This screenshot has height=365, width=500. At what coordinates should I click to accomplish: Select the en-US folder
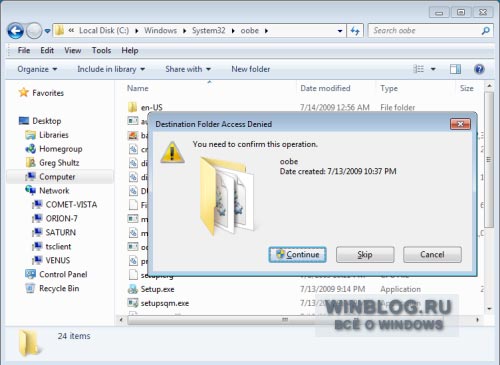[152, 107]
